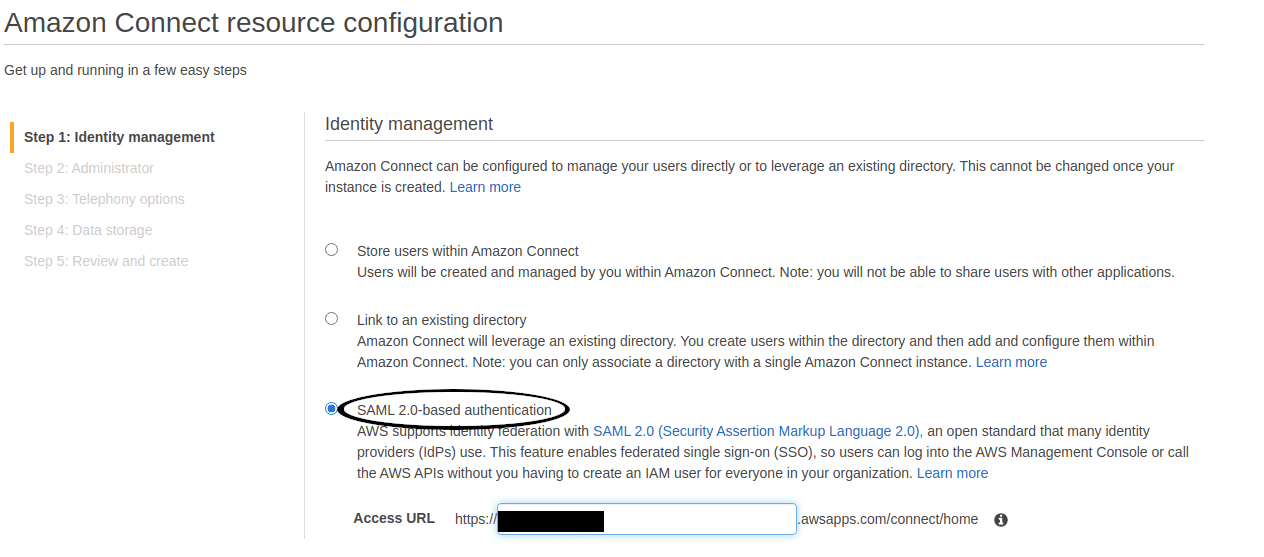Jump to Step 5: Review and create
The width and height of the screenshot is (1264, 557).
click(106, 261)
